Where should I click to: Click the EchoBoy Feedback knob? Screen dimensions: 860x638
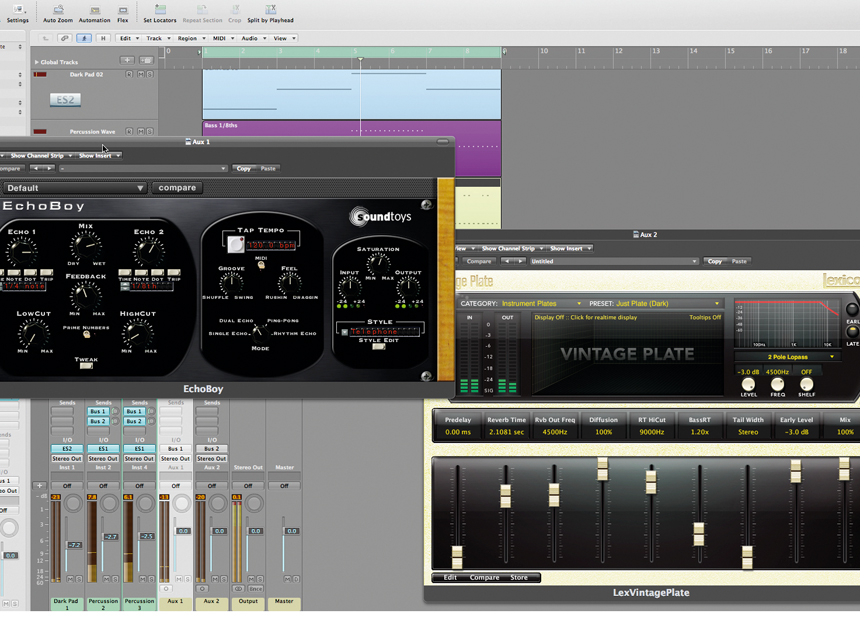(x=86, y=296)
